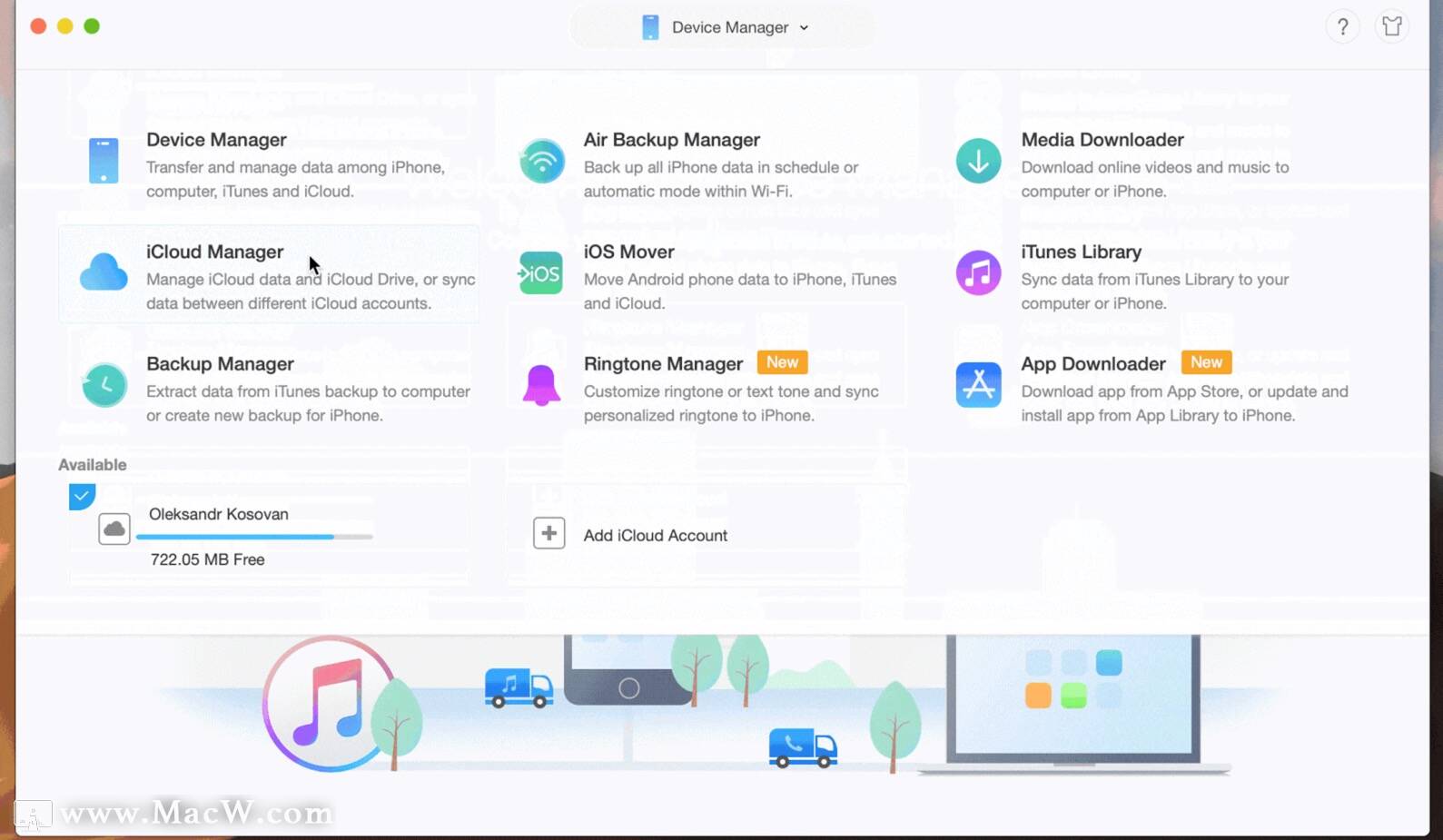
Task: Click the 722.05 MB Free text
Action: pyautogui.click(x=208, y=559)
